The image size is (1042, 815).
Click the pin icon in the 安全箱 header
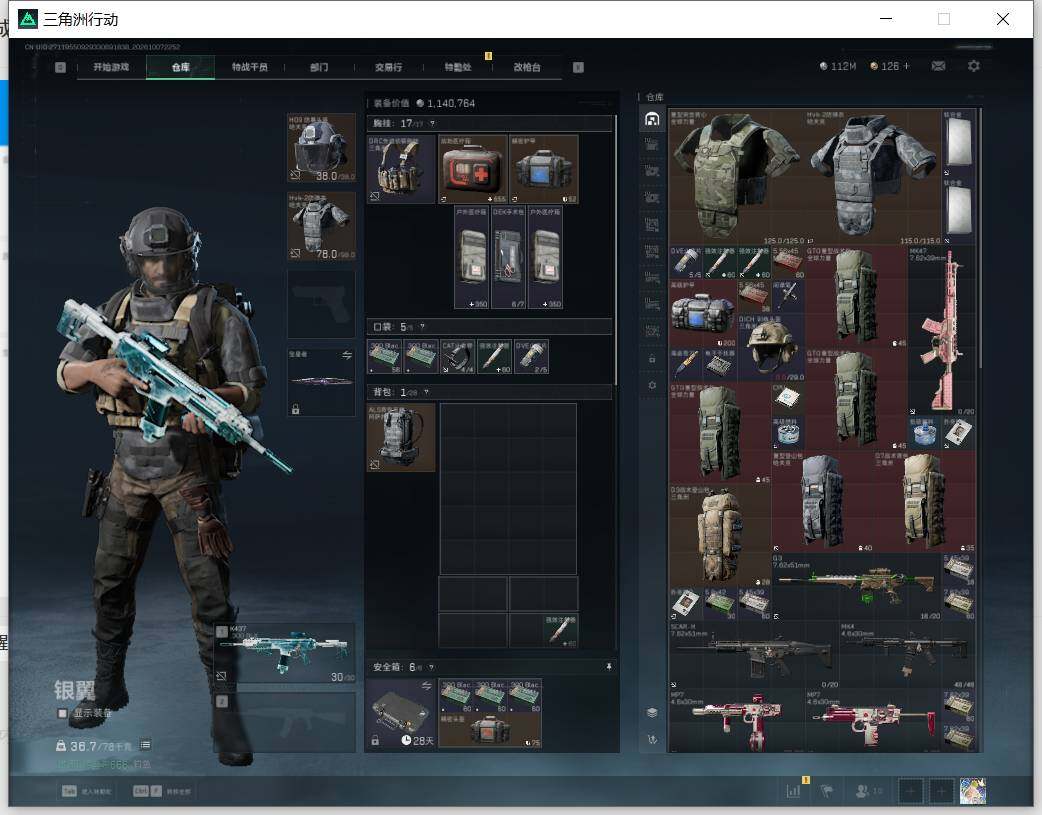(609, 667)
